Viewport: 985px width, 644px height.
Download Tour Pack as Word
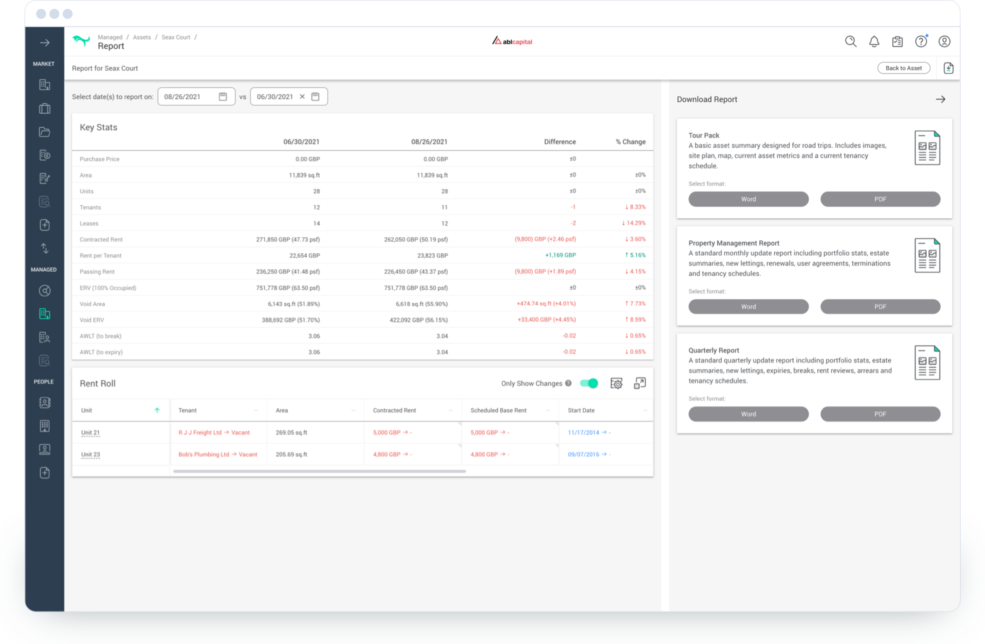click(x=748, y=199)
